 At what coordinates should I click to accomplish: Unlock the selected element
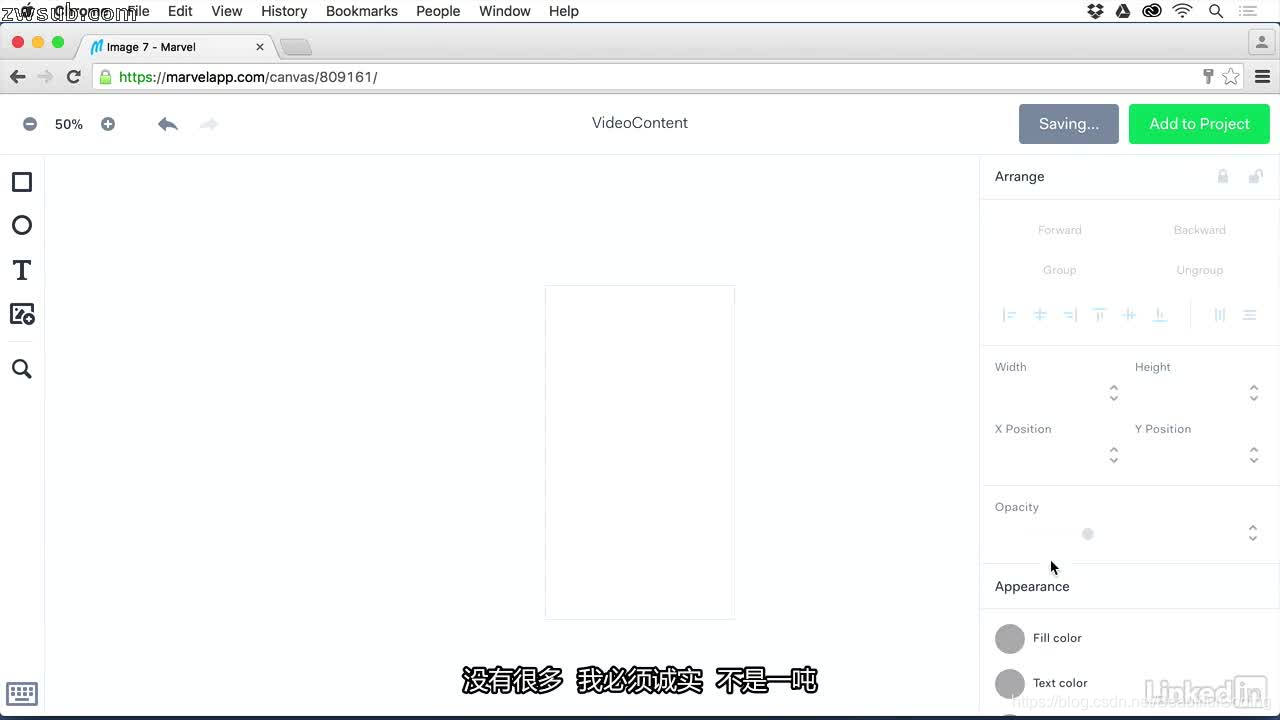coord(1256,176)
